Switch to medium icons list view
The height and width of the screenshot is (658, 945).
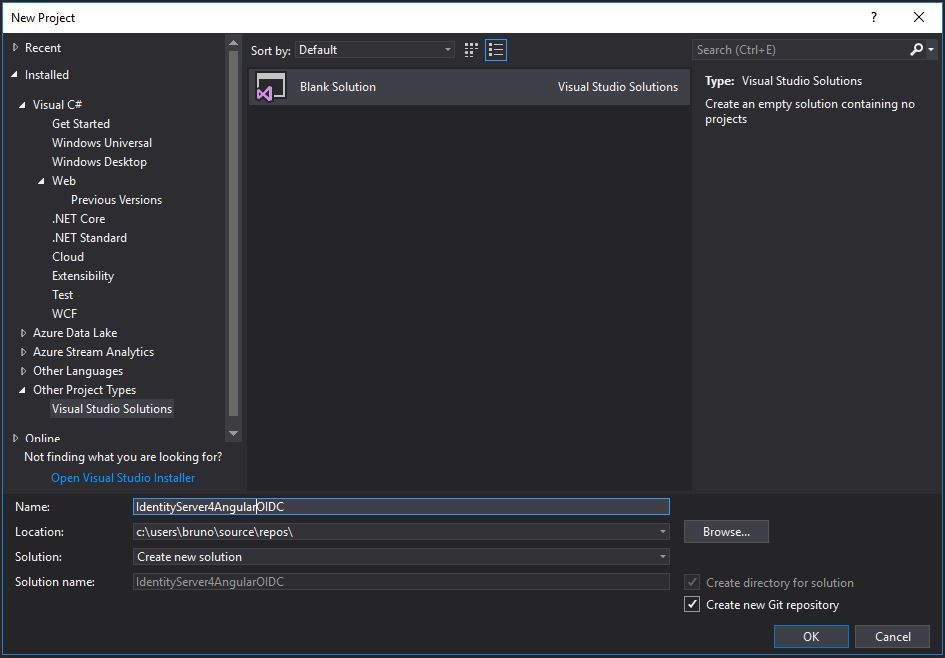pyautogui.click(x=496, y=50)
